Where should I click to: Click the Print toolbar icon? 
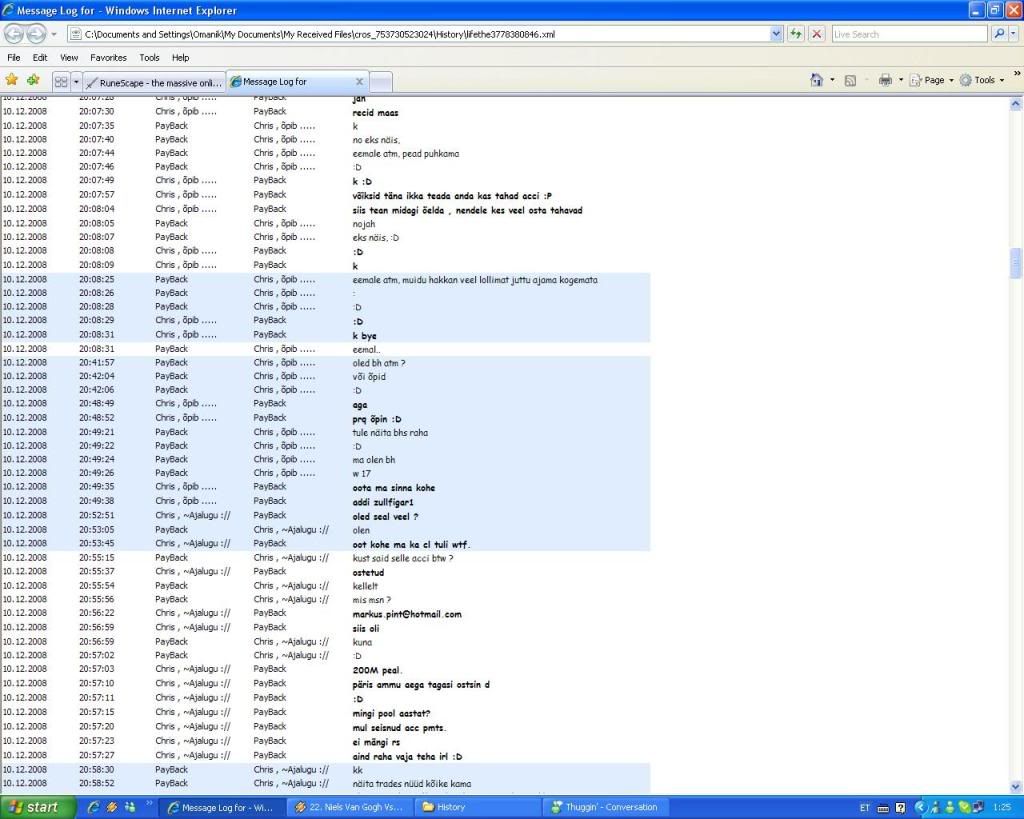coord(885,80)
